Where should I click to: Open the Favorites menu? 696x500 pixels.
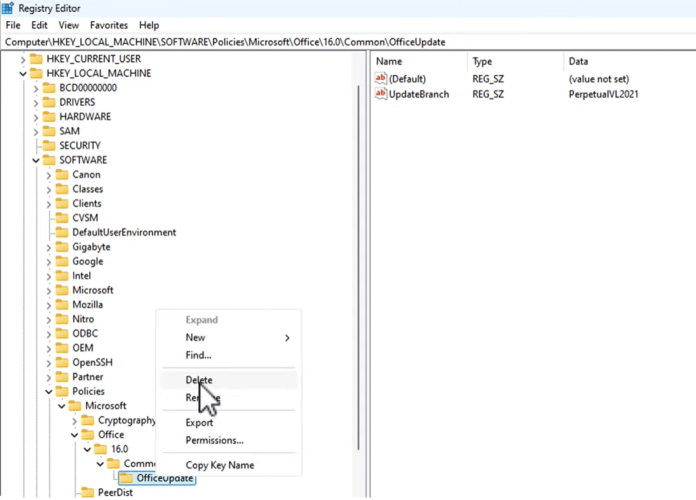tap(108, 25)
